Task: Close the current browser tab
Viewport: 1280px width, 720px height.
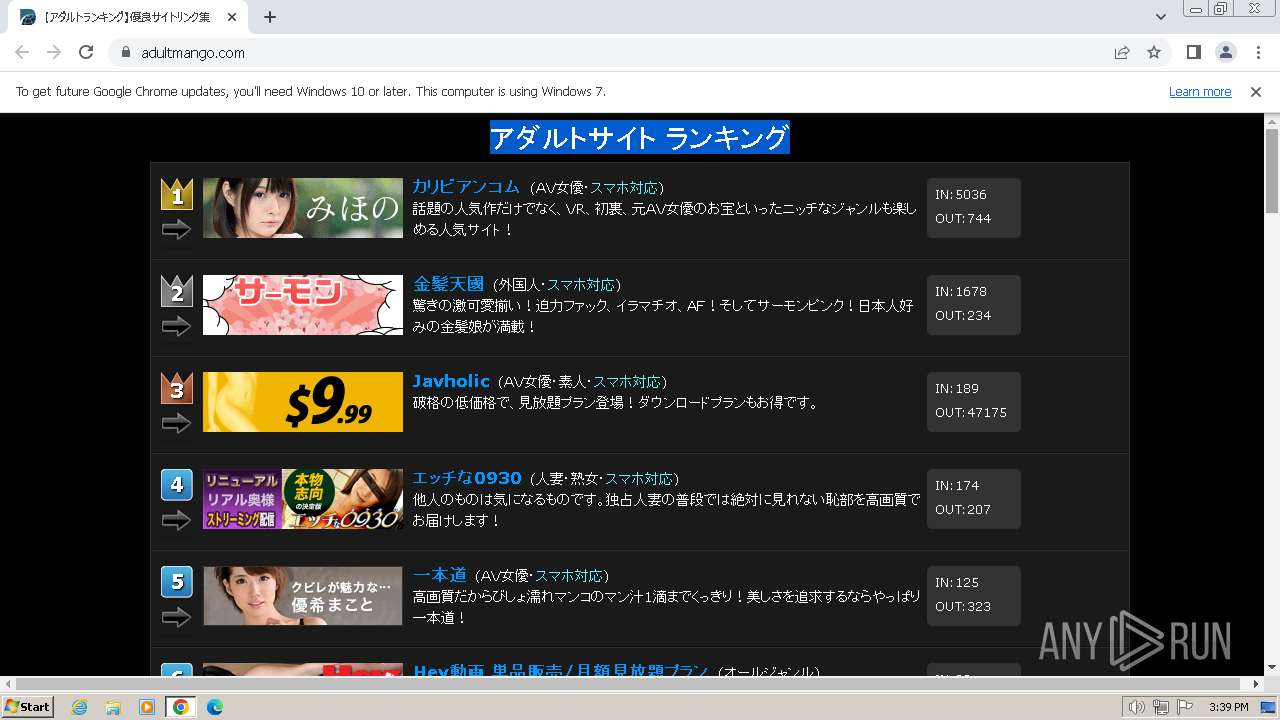Action: pyautogui.click(x=232, y=17)
